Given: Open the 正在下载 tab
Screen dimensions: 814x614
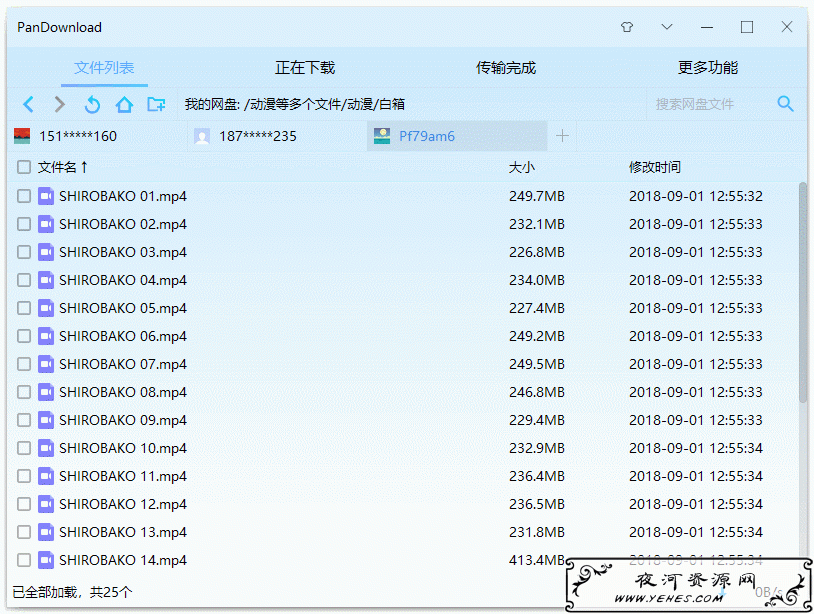Looking at the screenshot, I should click(305, 67).
